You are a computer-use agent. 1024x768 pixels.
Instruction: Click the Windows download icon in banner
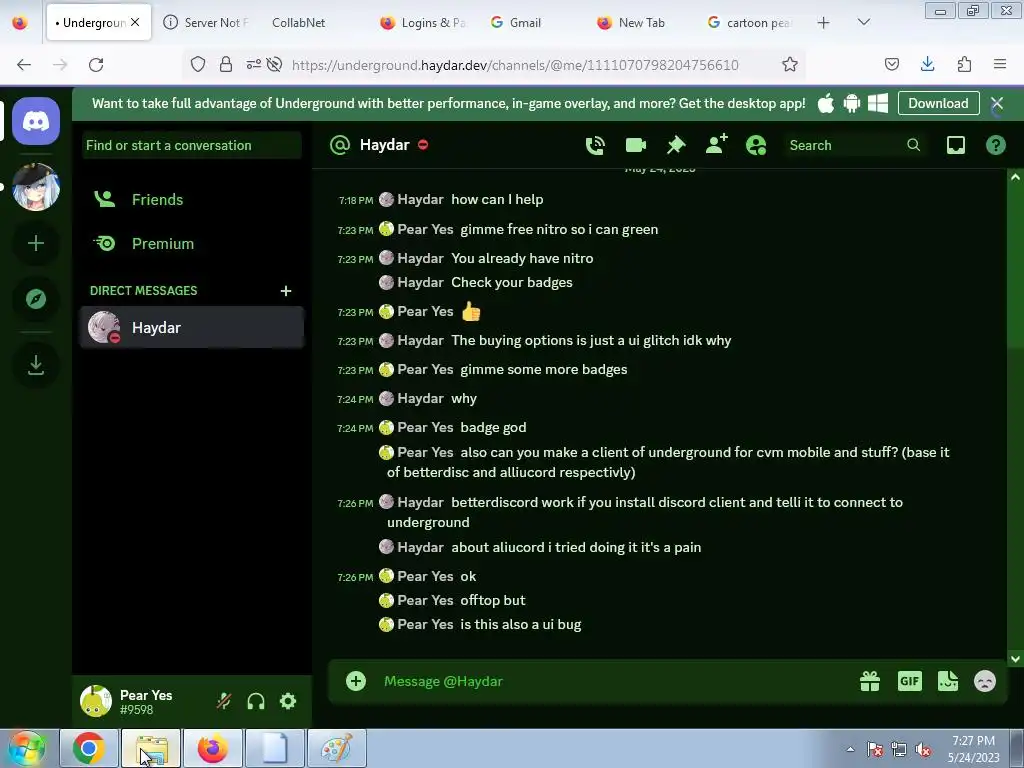point(878,103)
